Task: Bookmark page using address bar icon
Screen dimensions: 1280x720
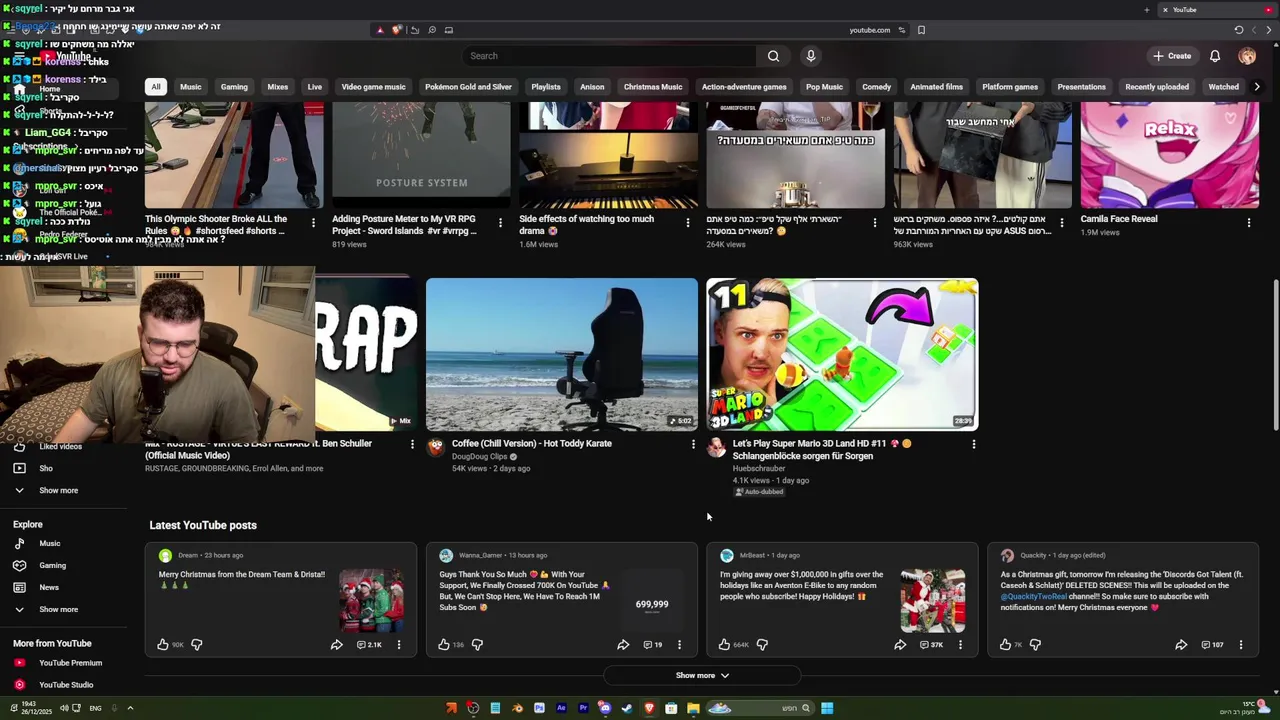Action: (x=921, y=30)
